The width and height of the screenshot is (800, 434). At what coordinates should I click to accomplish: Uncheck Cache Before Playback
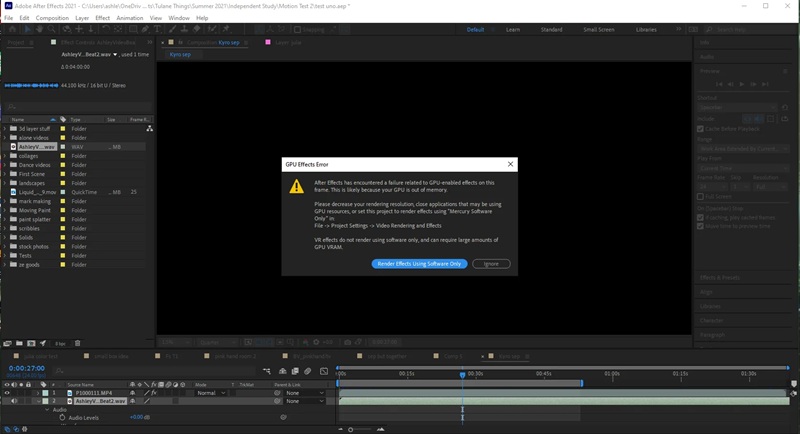tap(700, 129)
